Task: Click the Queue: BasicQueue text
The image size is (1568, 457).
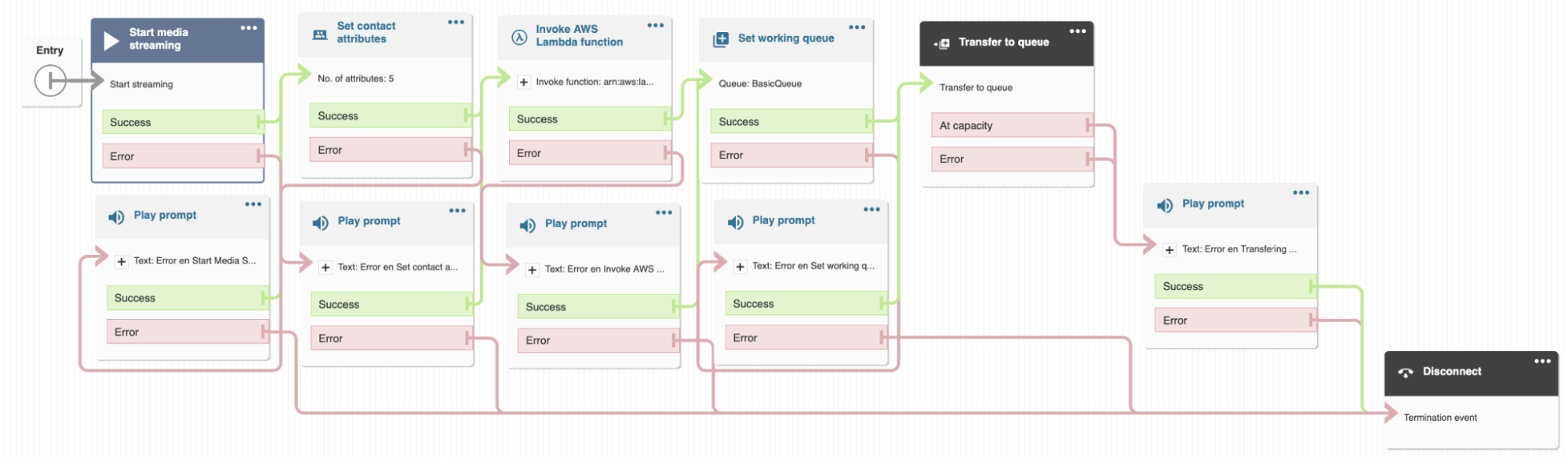Action: coord(760,84)
